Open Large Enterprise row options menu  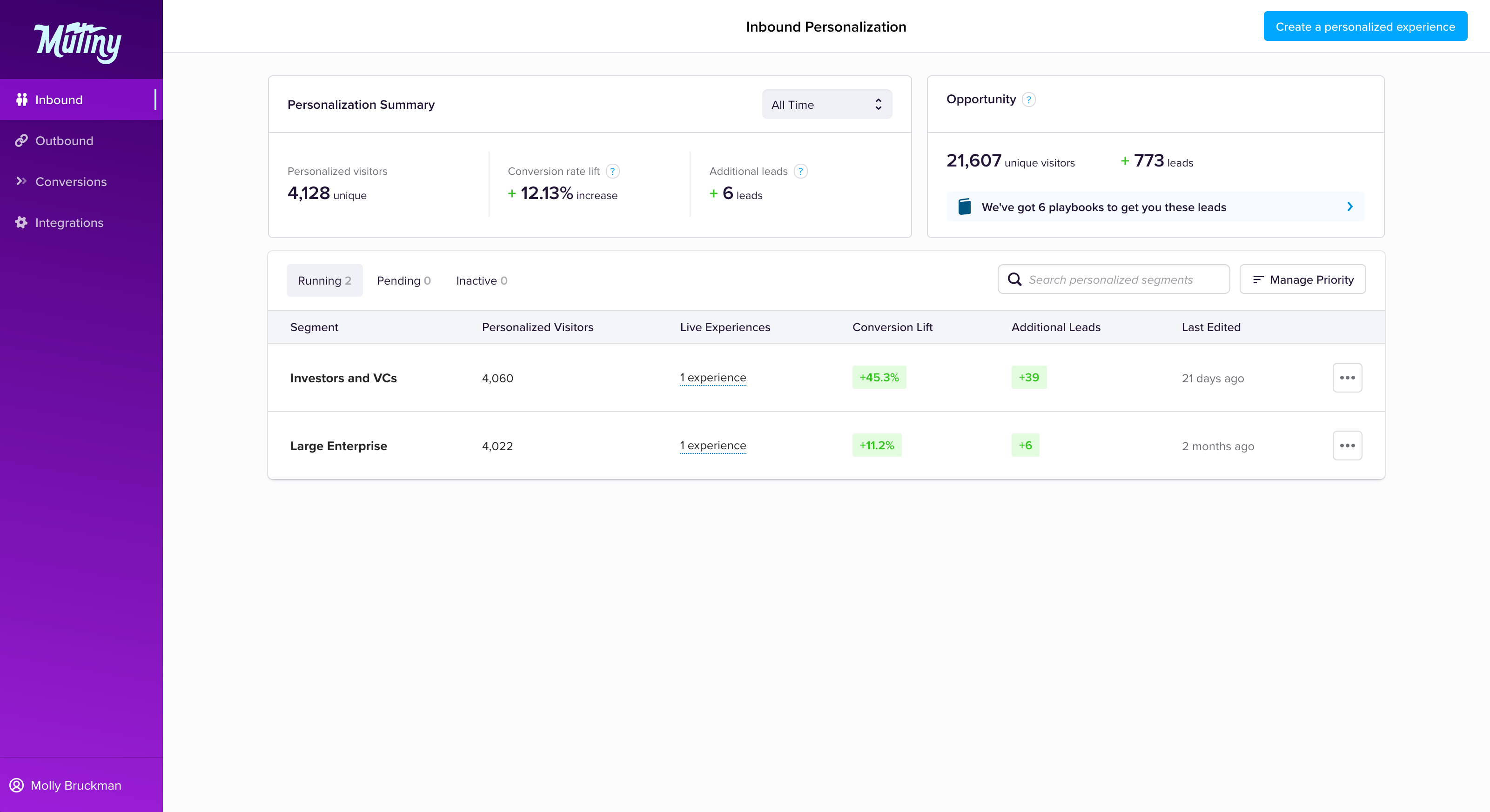[1347, 446]
